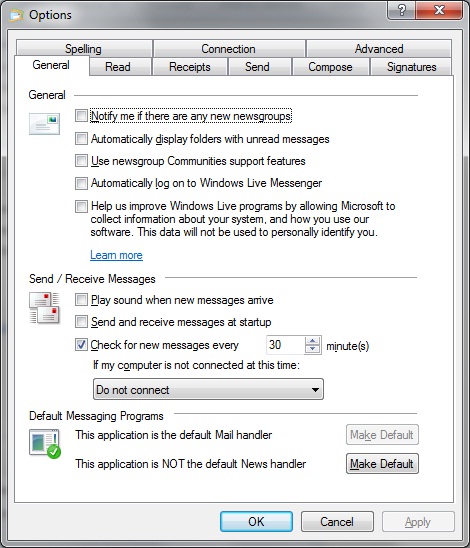The image size is (470, 548).
Task: Increase the minutes value with the up arrow
Action: click(312, 341)
